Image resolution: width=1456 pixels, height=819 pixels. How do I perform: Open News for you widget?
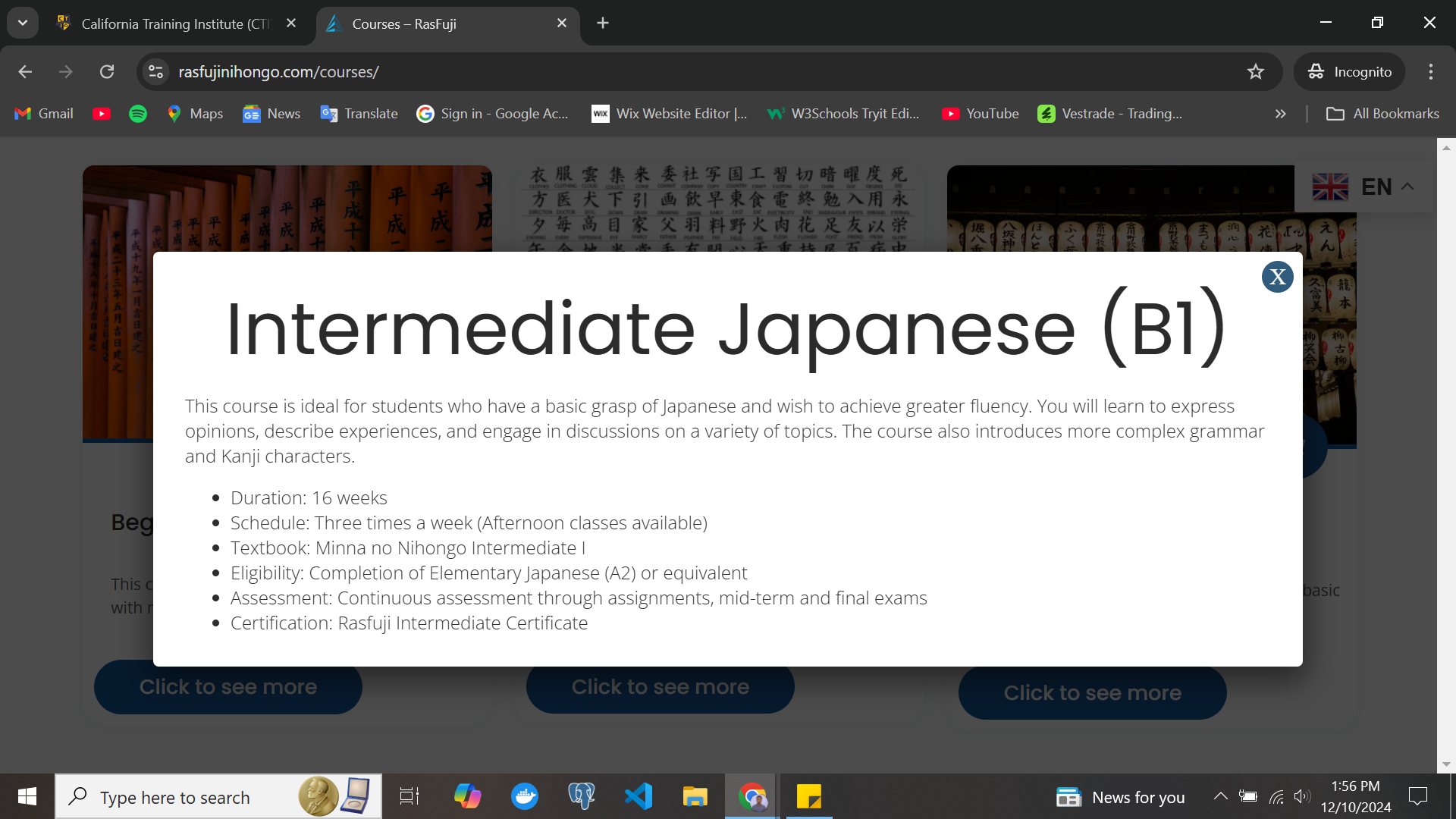point(1120,797)
